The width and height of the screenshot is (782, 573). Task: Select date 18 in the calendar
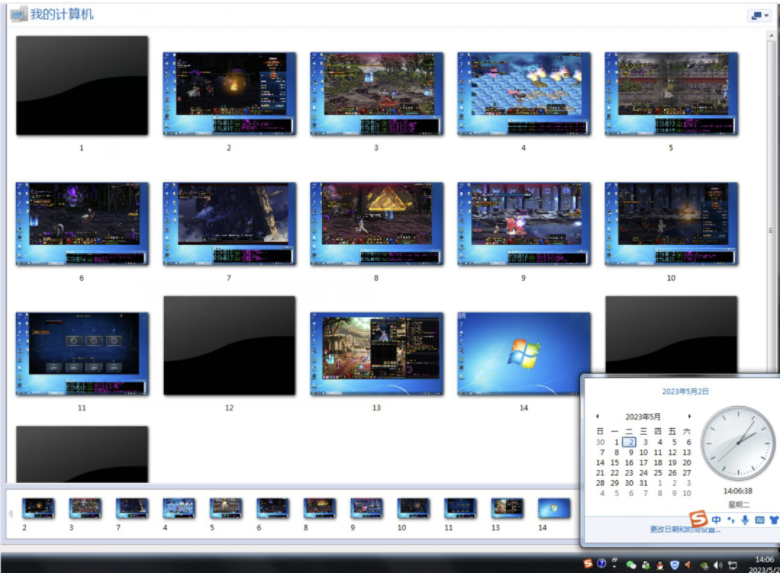pos(658,463)
